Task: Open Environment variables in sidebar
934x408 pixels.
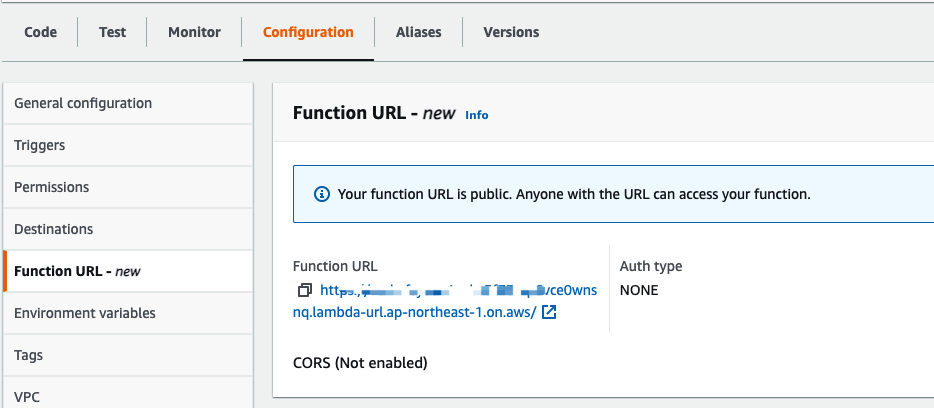Action: click(85, 313)
